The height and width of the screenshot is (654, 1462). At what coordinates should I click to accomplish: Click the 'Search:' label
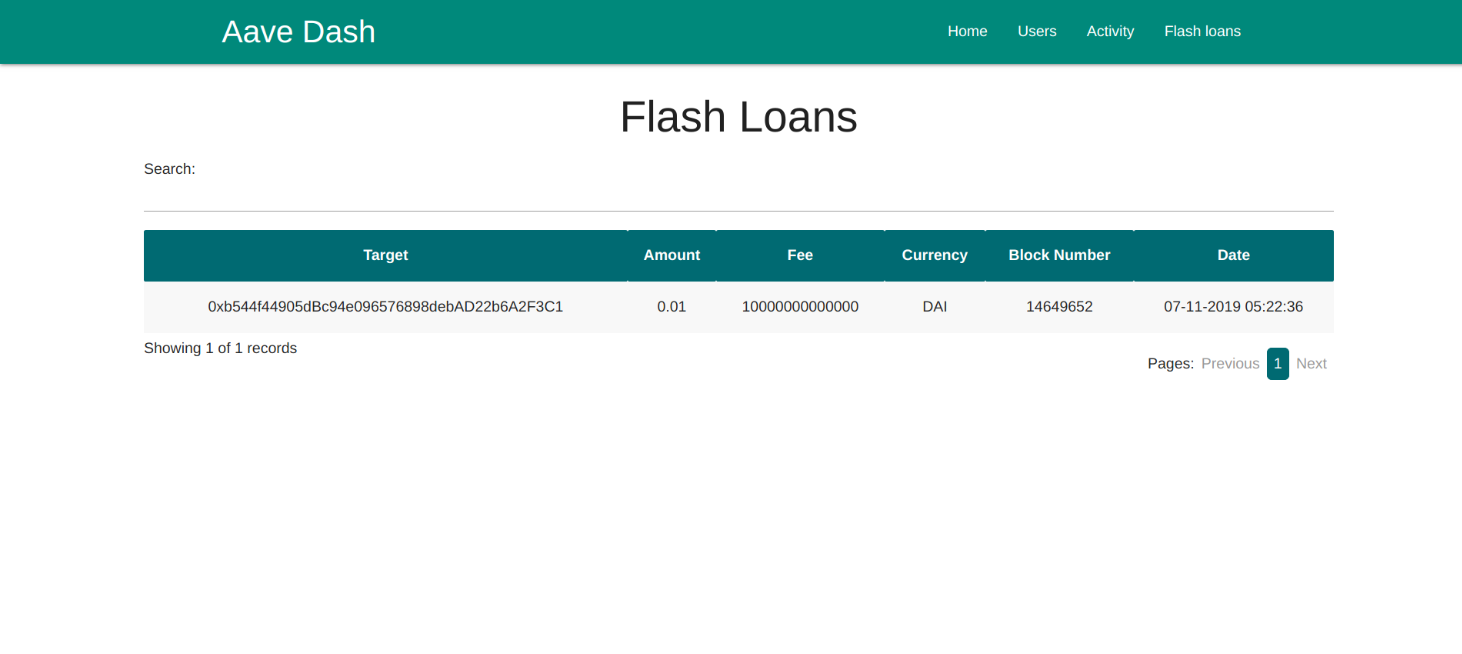click(x=170, y=169)
